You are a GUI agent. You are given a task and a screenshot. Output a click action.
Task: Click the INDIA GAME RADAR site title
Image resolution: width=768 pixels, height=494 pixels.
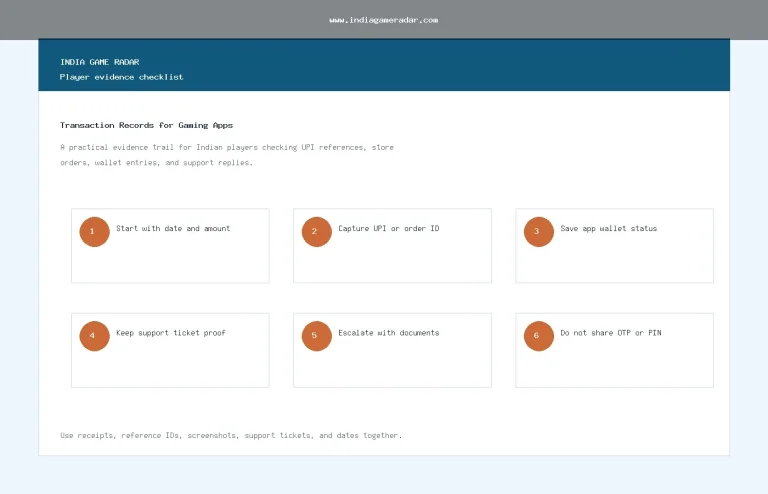pos(99,62)
